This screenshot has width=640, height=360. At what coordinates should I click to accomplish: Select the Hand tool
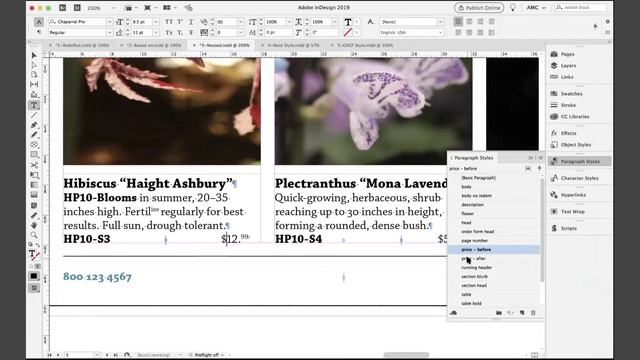[34, 225]
